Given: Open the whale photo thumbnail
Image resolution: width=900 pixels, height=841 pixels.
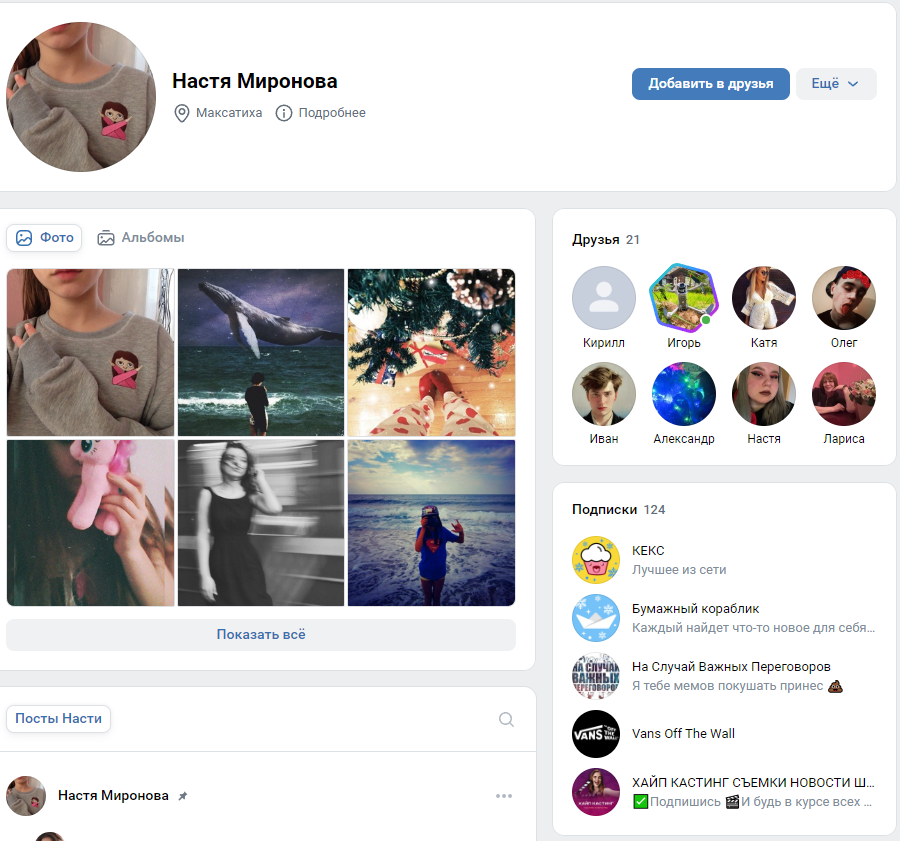Looking at the screenshot, I should point(261,352).
